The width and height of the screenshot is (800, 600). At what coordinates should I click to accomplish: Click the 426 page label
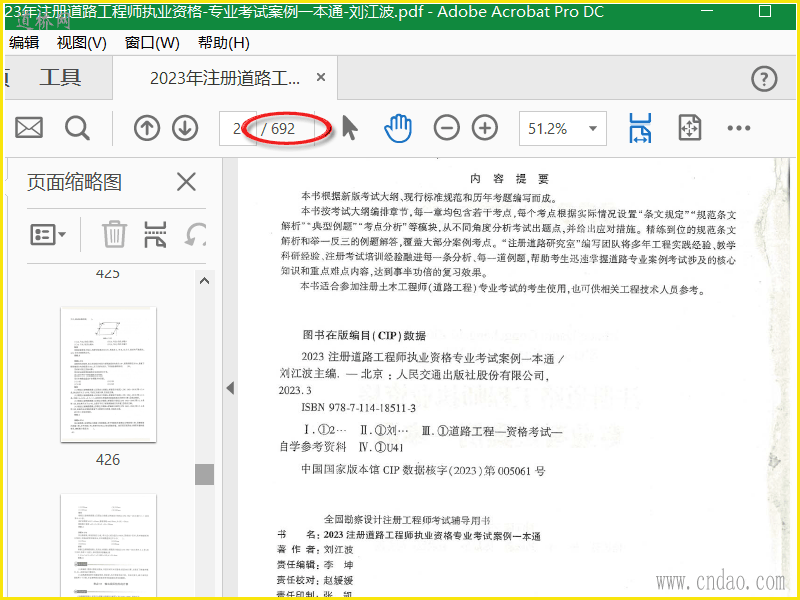108,460
